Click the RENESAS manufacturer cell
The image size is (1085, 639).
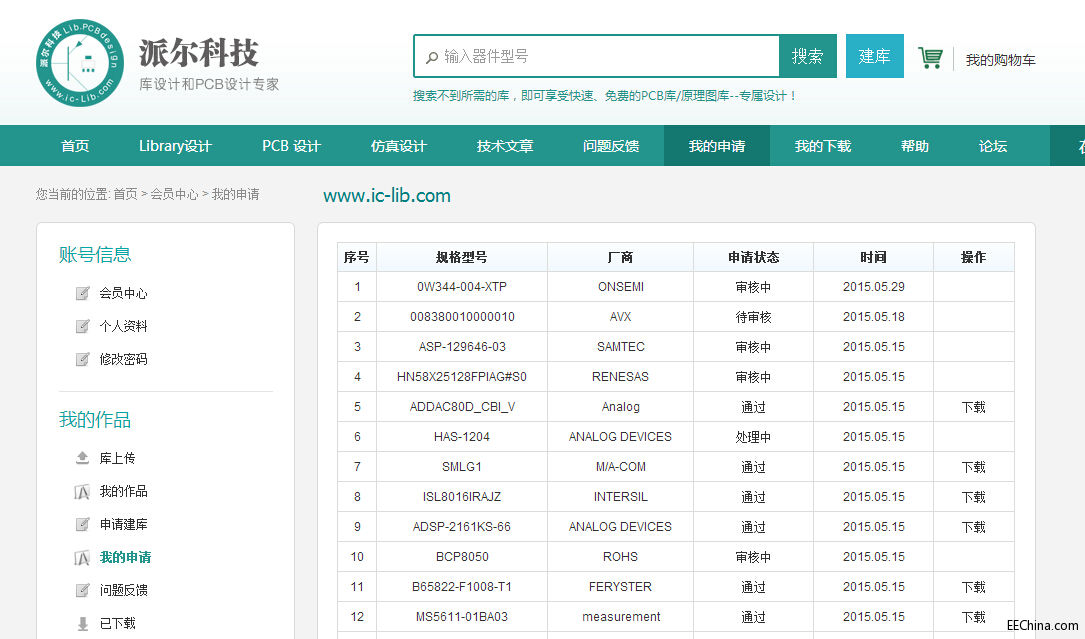click(621, 377)
